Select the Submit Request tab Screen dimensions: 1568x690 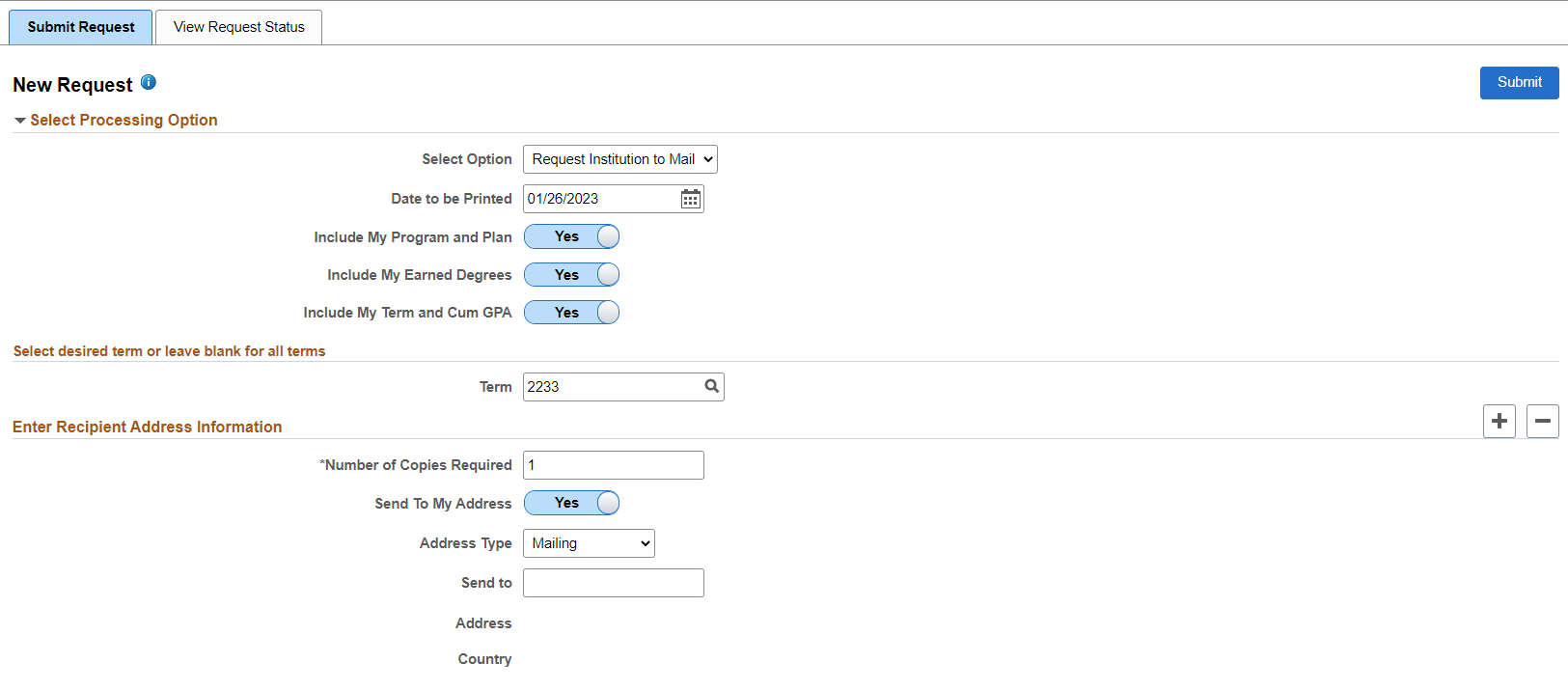[81, 27]
